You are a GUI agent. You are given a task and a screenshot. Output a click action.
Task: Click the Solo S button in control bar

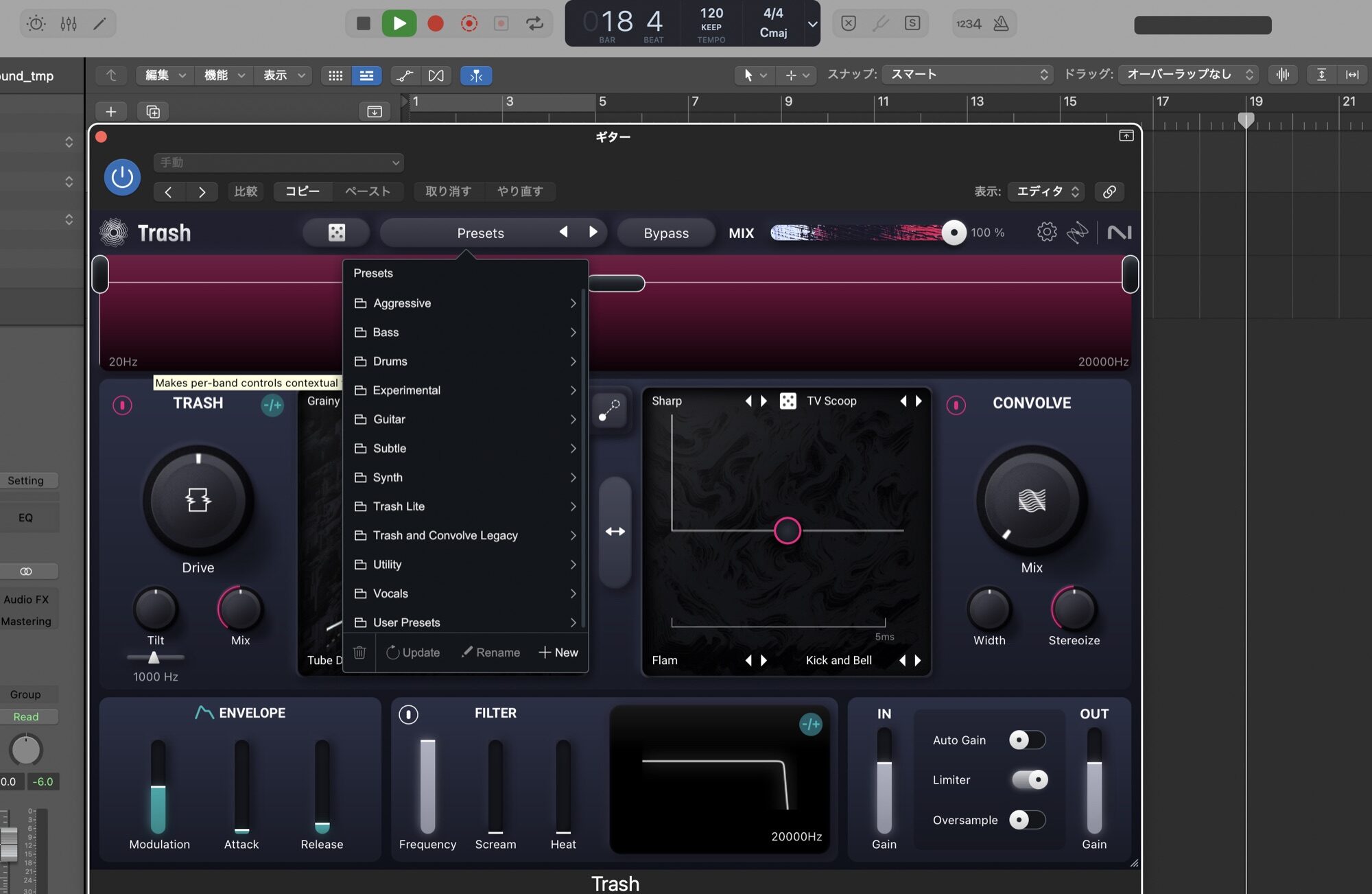click(x=912, y=23)
